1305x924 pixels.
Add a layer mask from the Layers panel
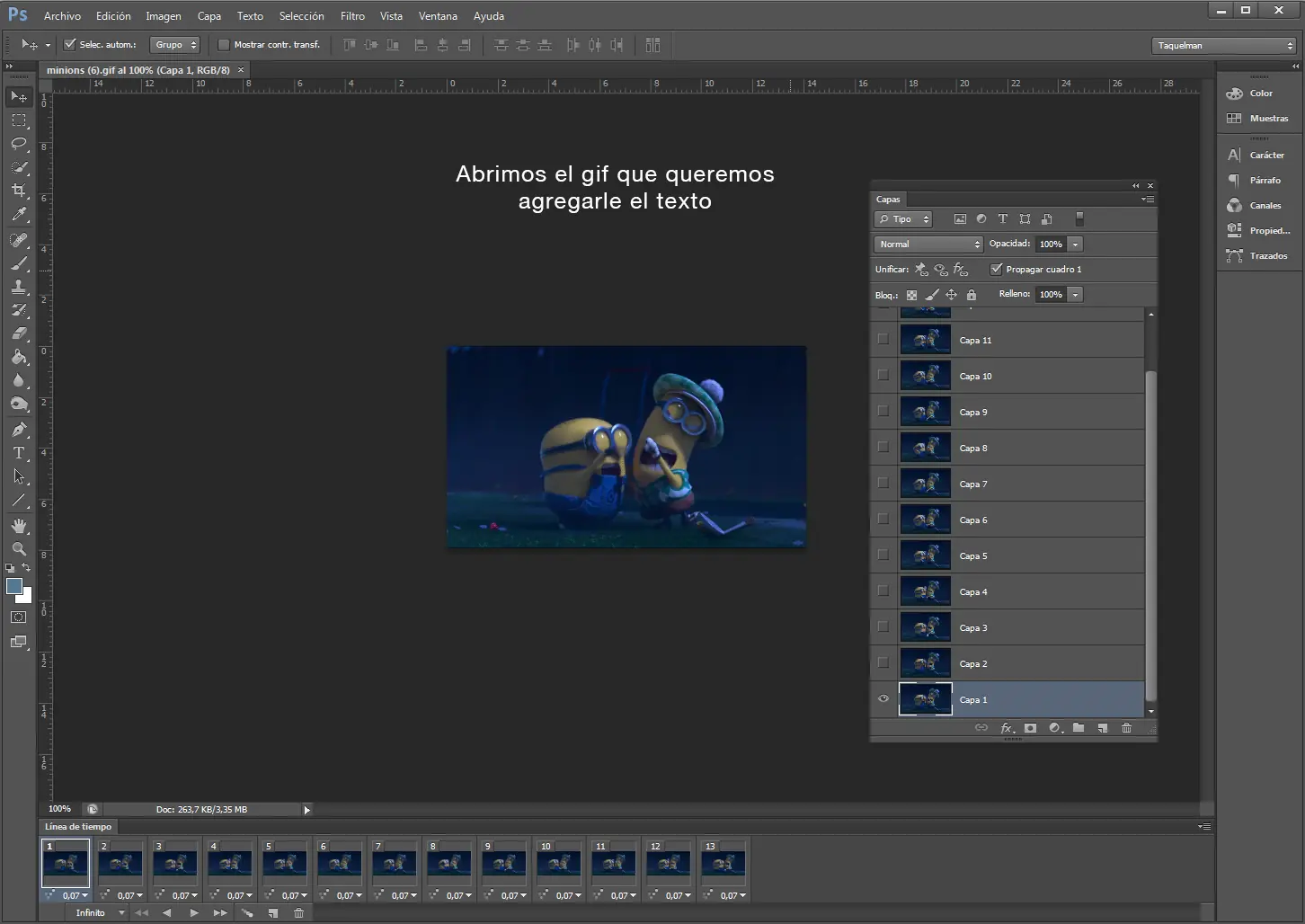1030,728
